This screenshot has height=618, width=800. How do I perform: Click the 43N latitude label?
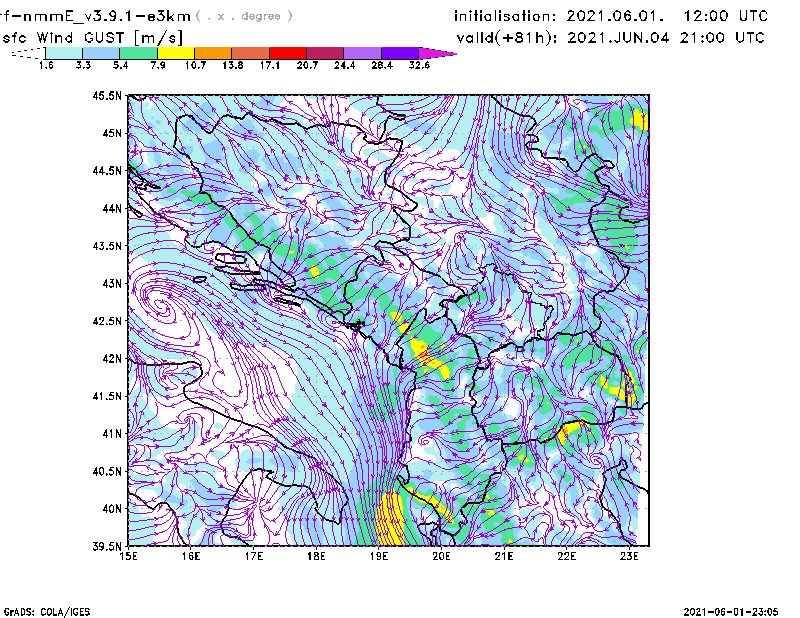click(x=112, y=283)
